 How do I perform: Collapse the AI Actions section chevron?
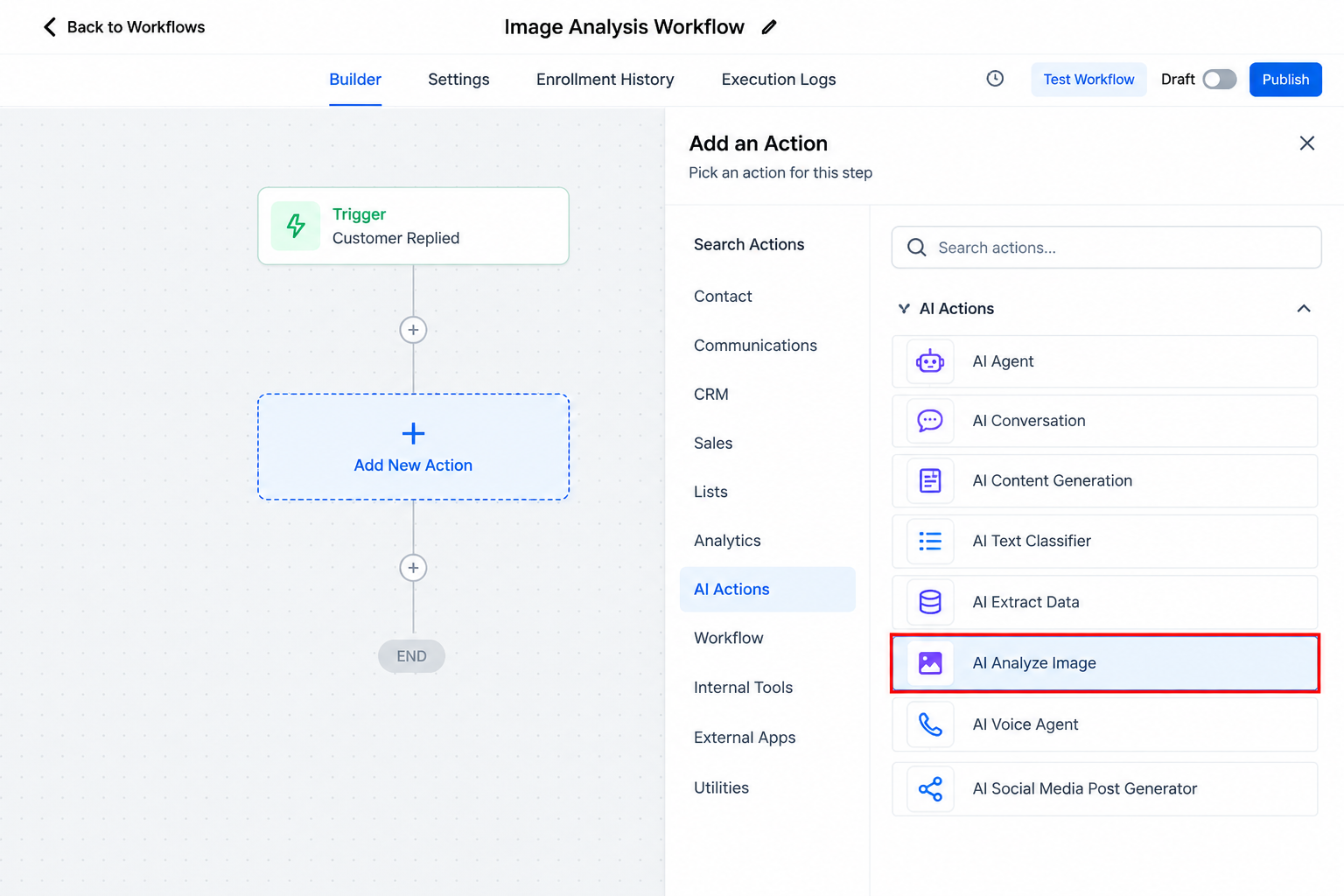(x=1304, y=309)
